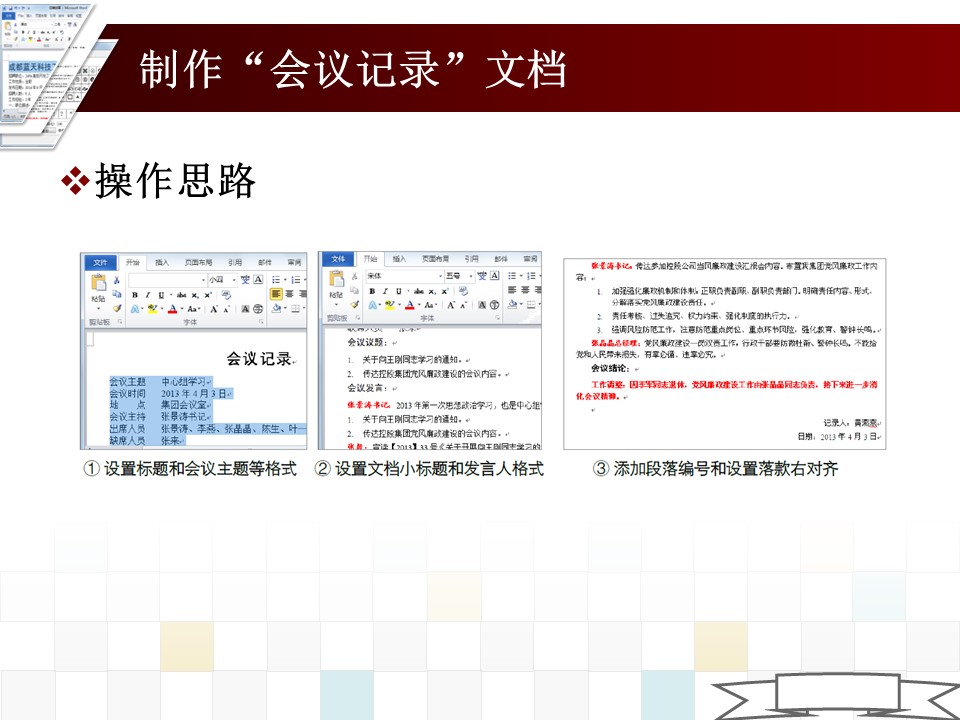
Task: Toggle Italic in step ② screenshot ribbon
Action: point(385,291)
